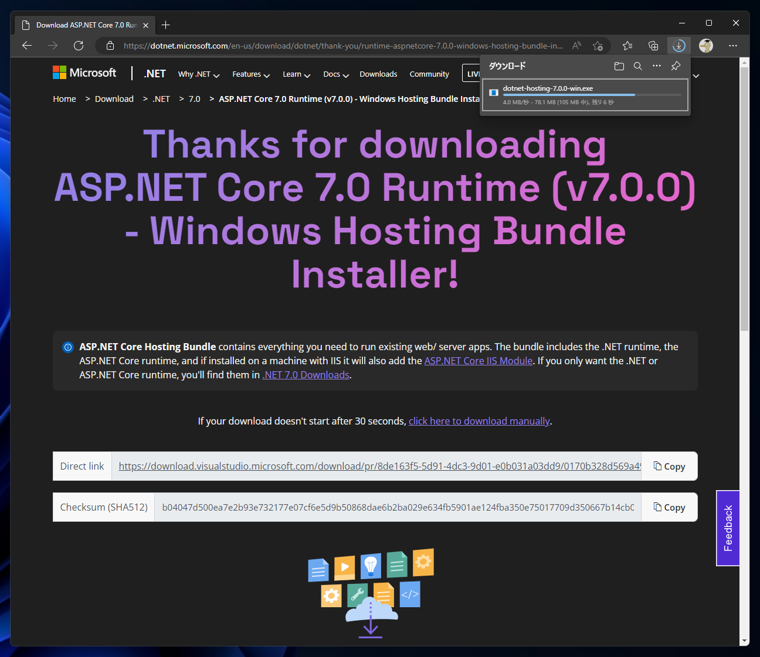Click dotnet-hosting-7.0.0-win.exe filename
This screenshot has width=760, height=657.
point(548,88)
